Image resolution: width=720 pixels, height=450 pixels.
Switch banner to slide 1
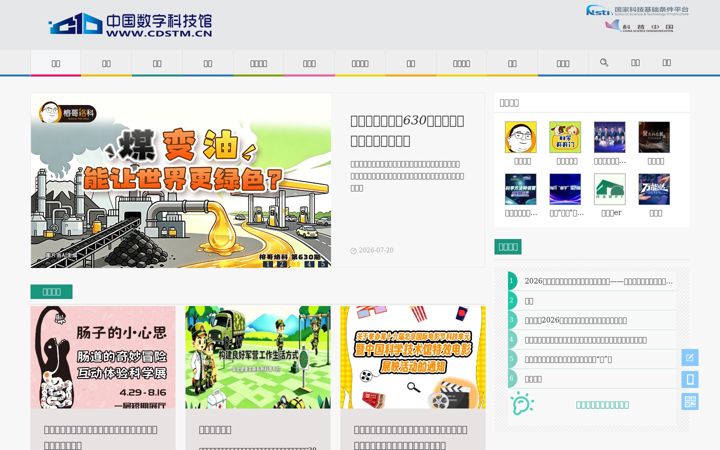point(268,264)
